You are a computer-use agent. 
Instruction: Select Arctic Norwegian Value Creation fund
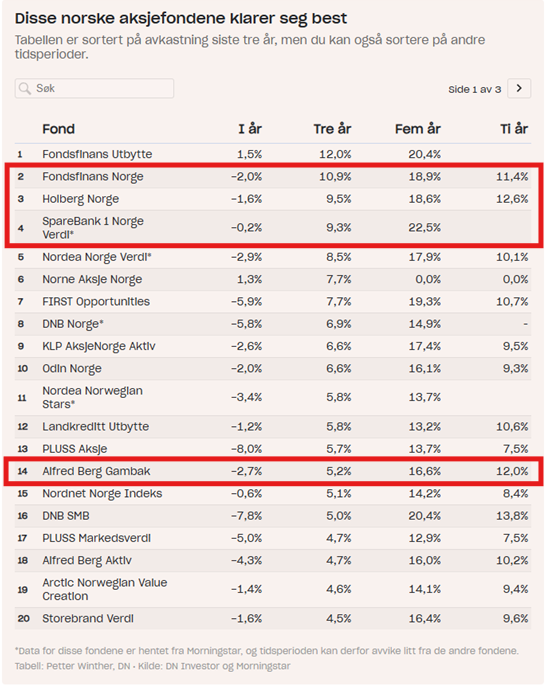tap(104, 589)
